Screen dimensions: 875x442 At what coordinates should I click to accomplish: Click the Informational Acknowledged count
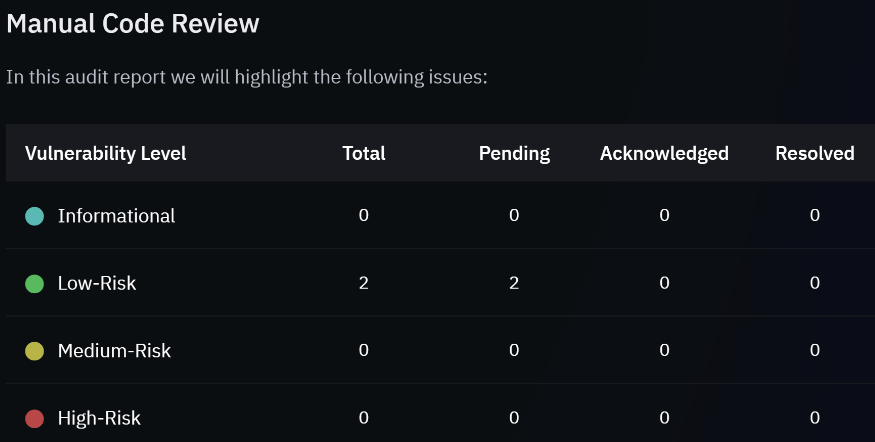(664, 215)
